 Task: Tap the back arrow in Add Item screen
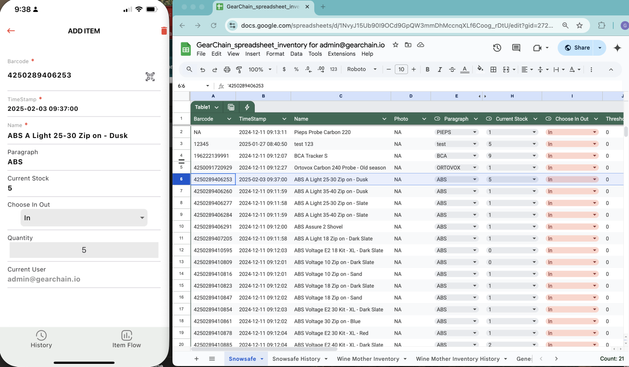click(11, 30)
